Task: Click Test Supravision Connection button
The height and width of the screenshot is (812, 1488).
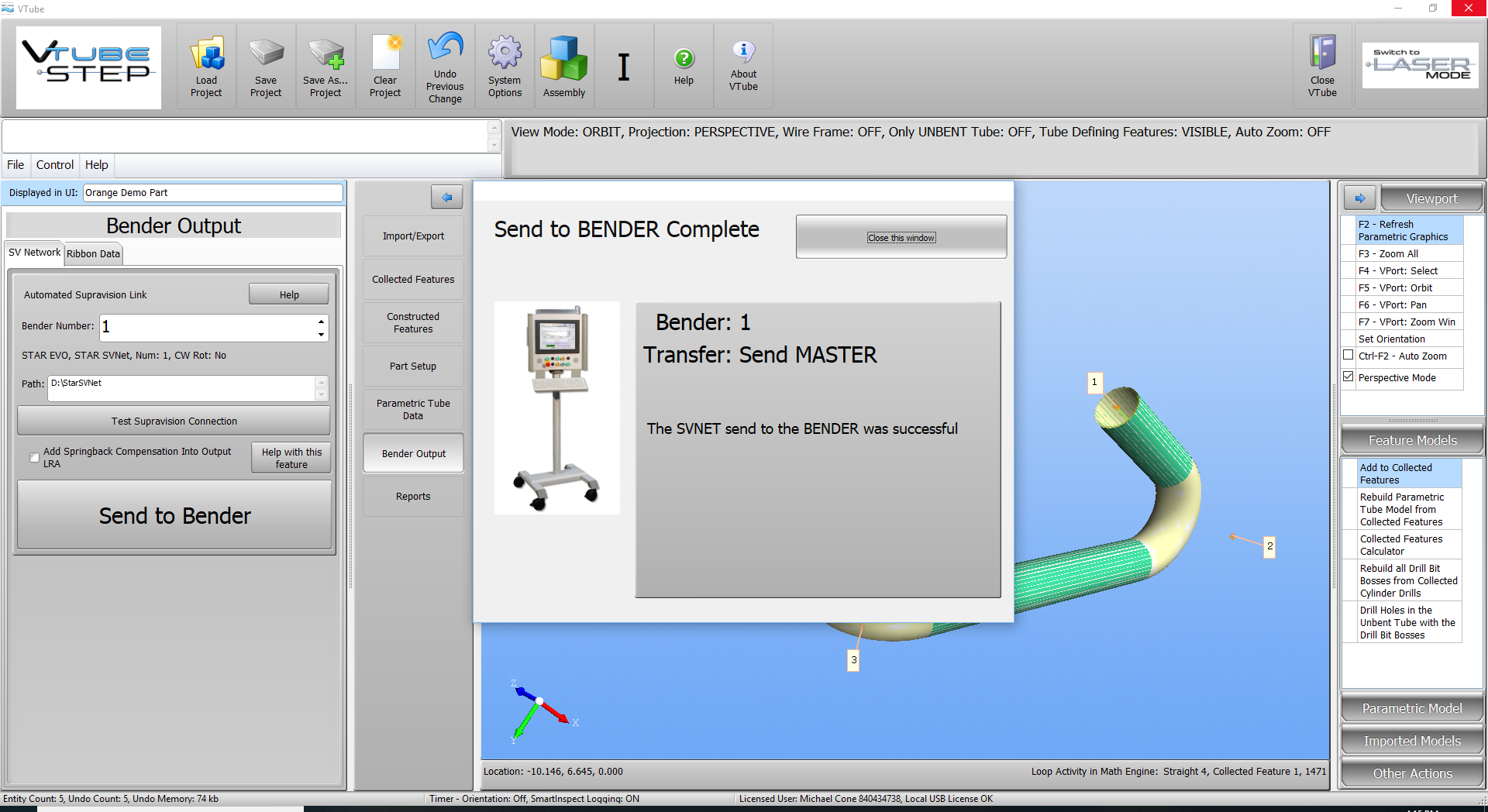Action: [x=174, y=421]
